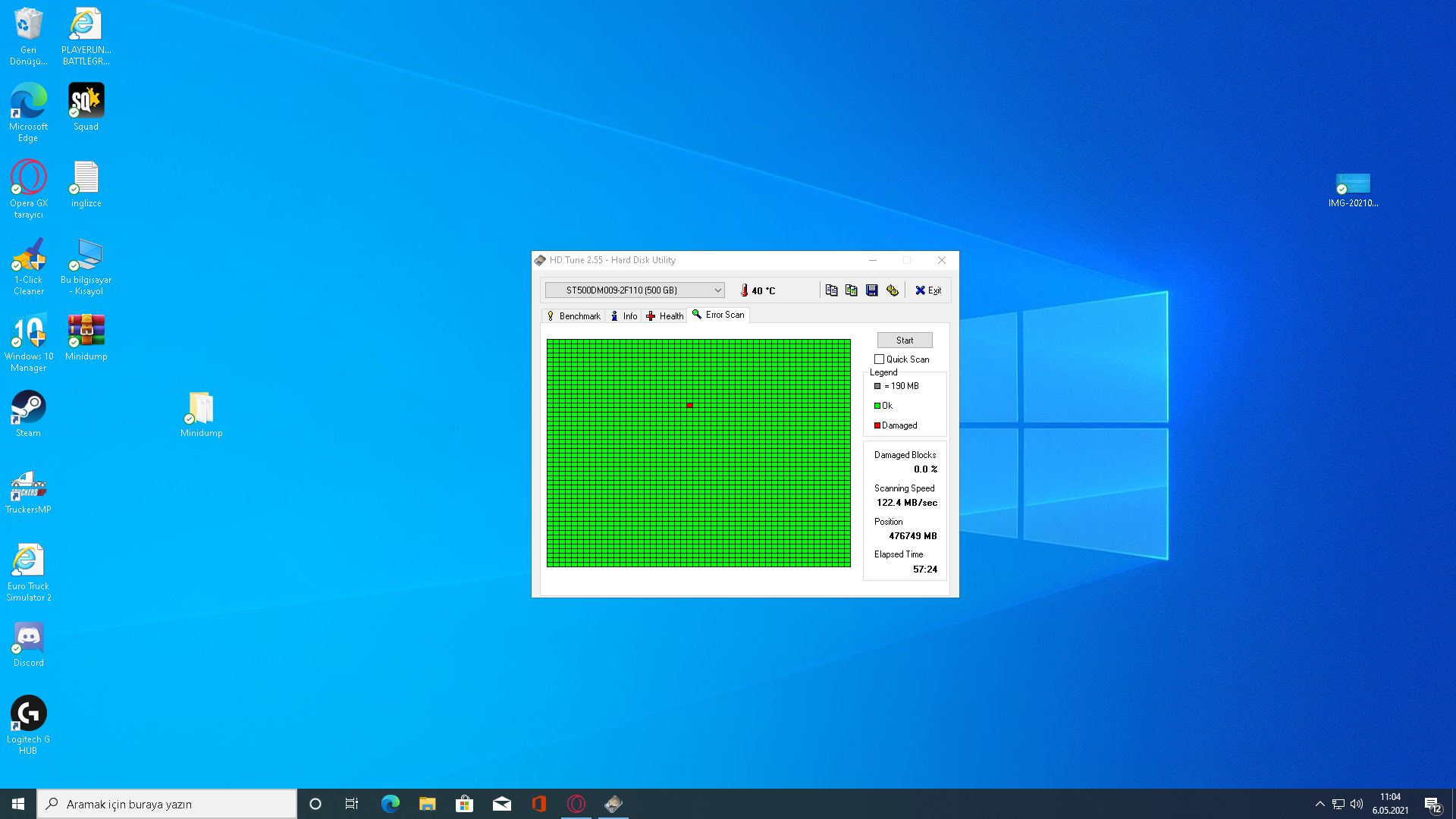The image size is (1456, 819).
Task: Open the Opera GX browser taskbar icon
Action: 576,804
